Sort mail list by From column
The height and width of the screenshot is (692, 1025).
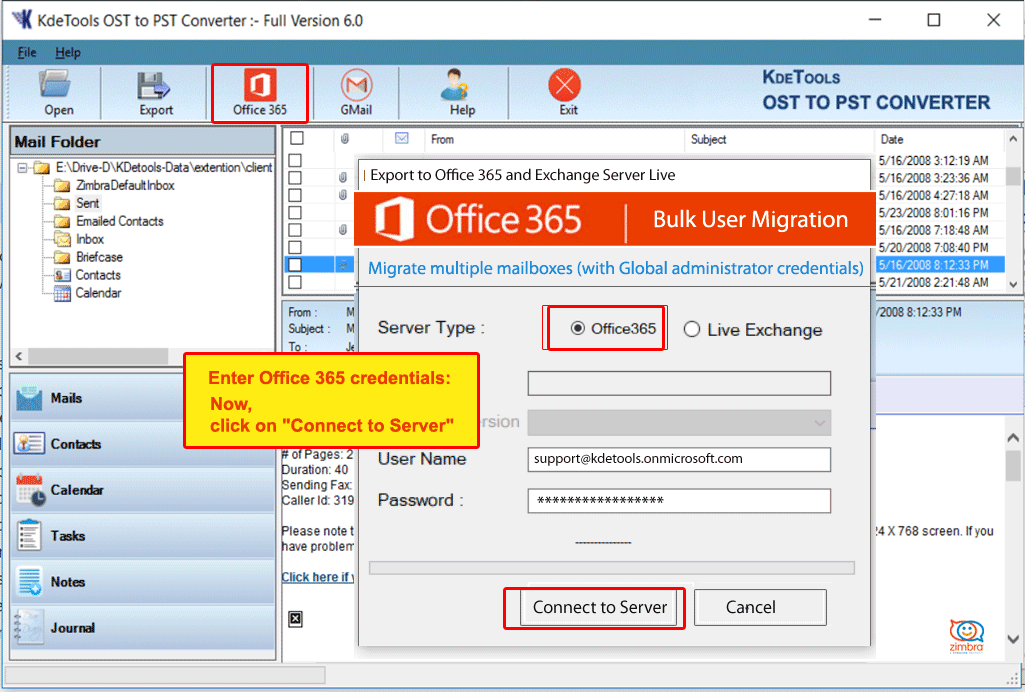pyautogui.click(x=554, y=139)
